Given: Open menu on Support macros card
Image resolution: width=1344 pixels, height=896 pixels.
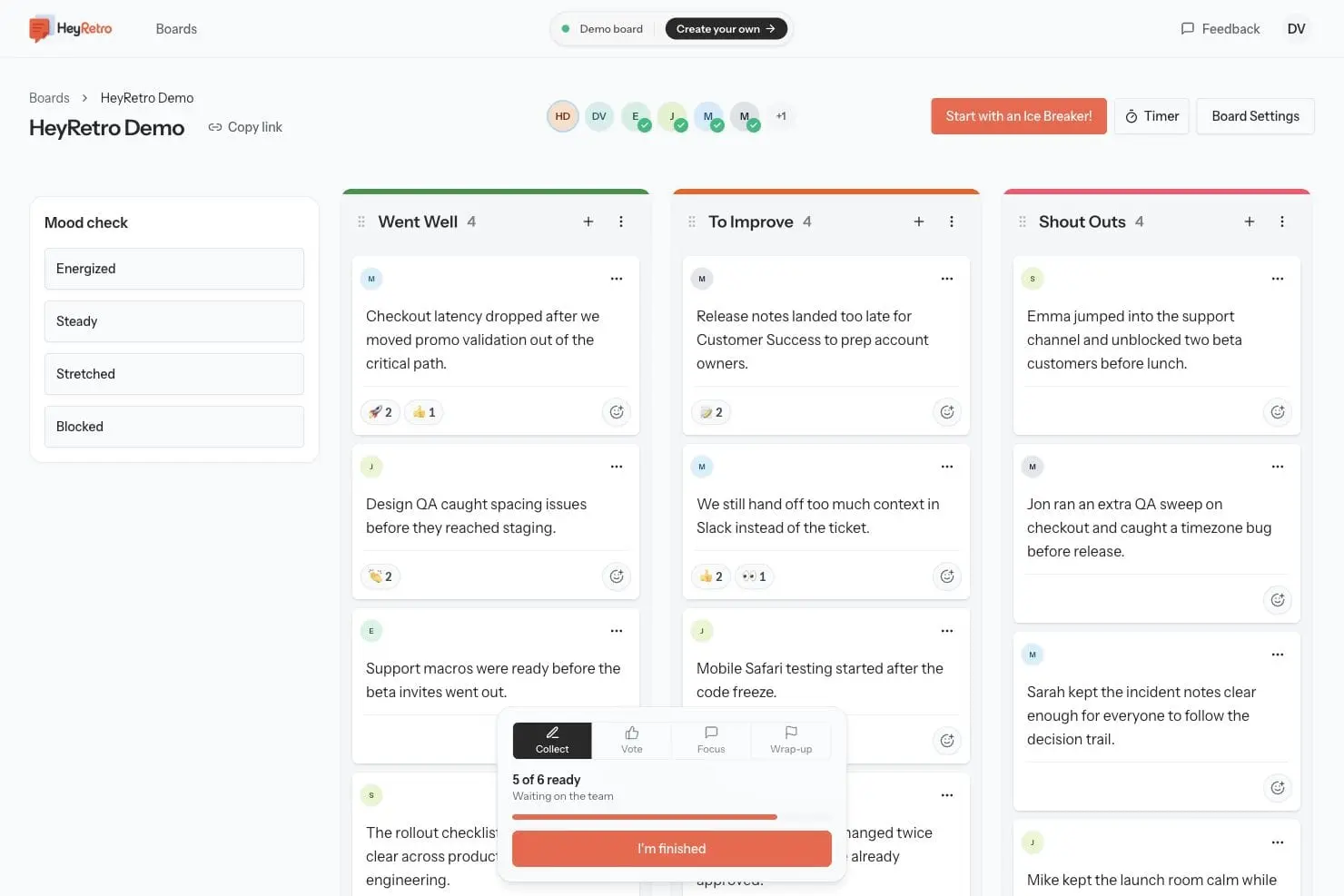Looking at the screenshot, I should tap(617, 631).
